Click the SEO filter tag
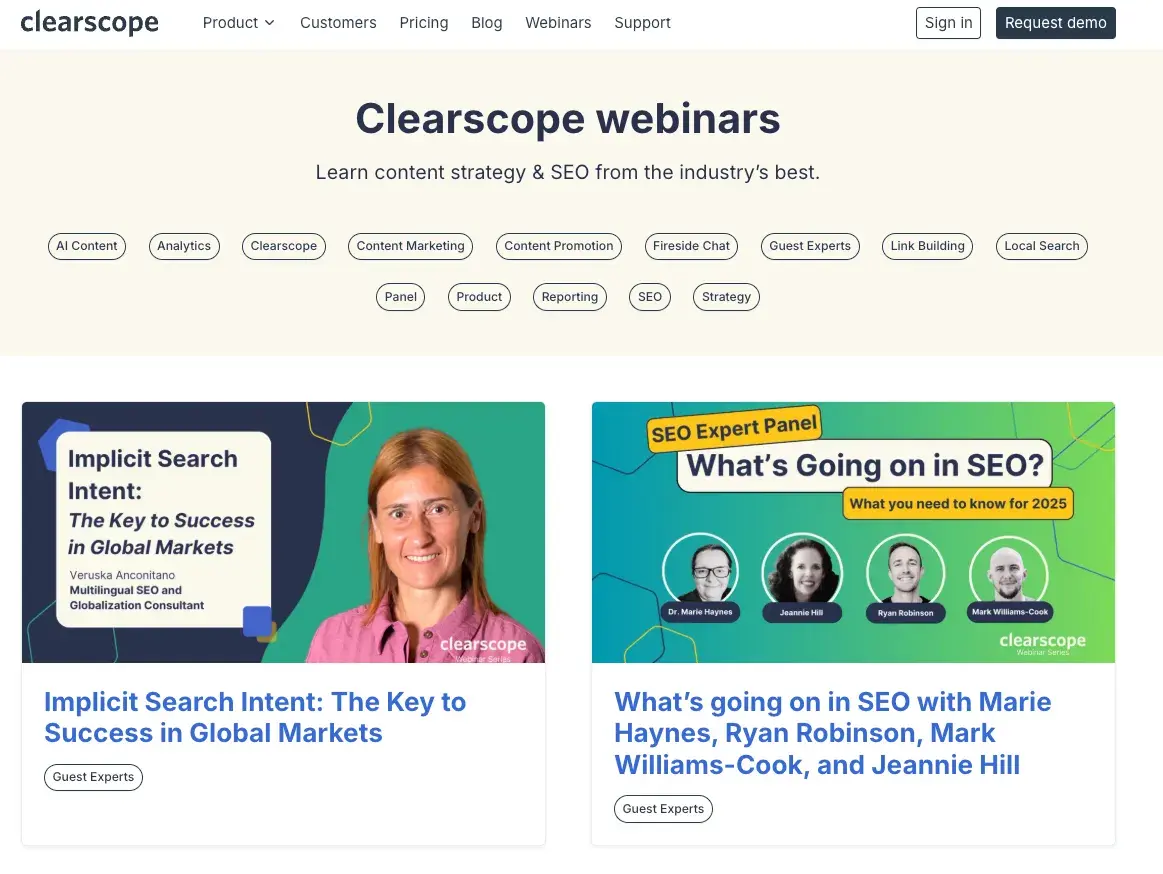 pos(650,297)
